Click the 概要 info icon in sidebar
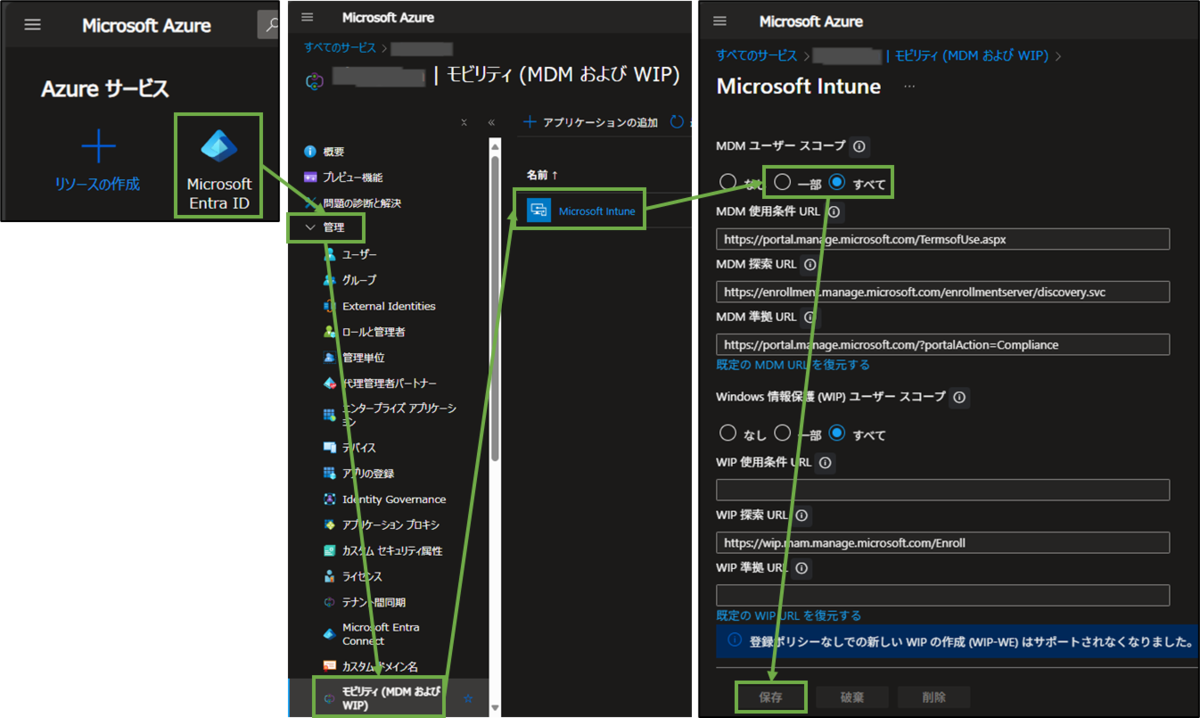The image size is (1200, 718). (309, 151)
